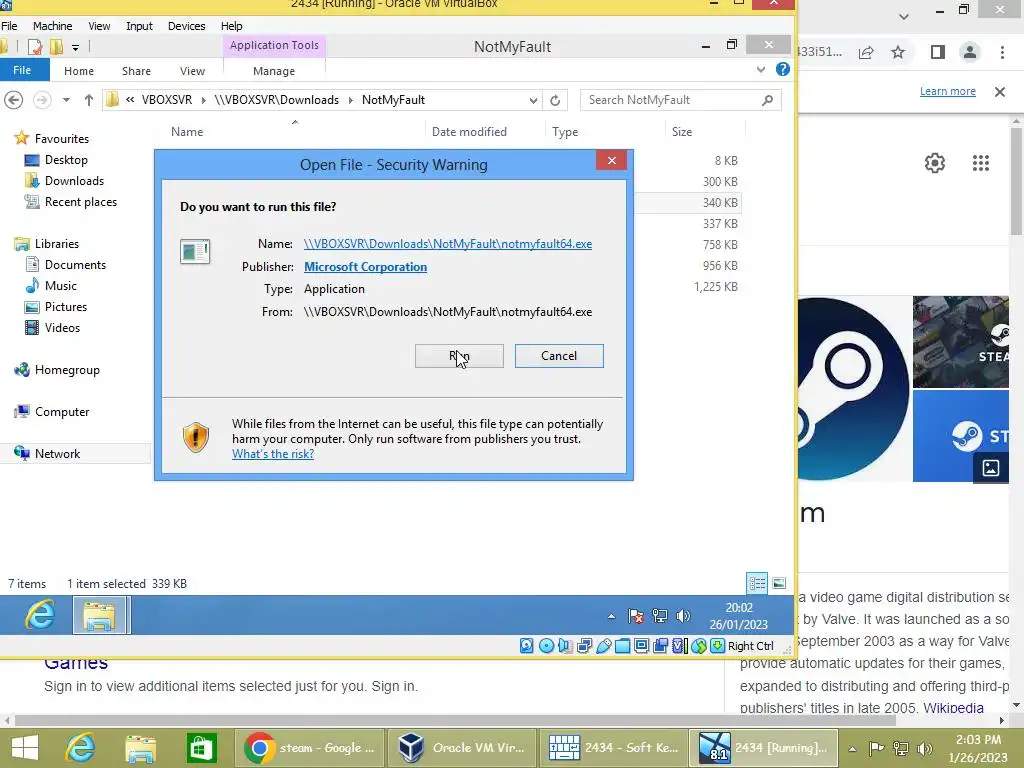Switch to the Oracle VM VirtualBox Manager taskbar button
Screen dimensions: 1024x768
click(462, 748)
